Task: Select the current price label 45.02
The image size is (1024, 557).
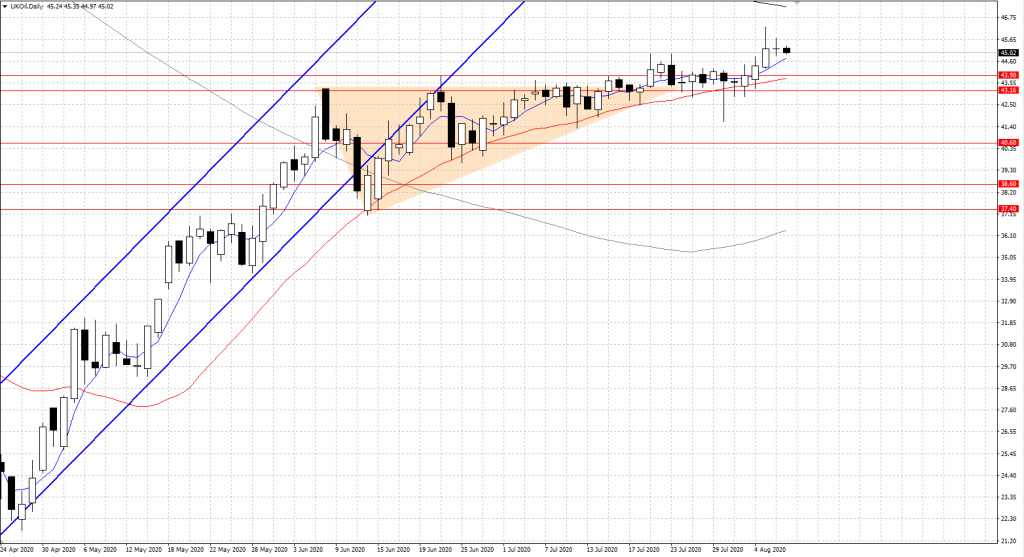Action: click(x=1008, y=52)
